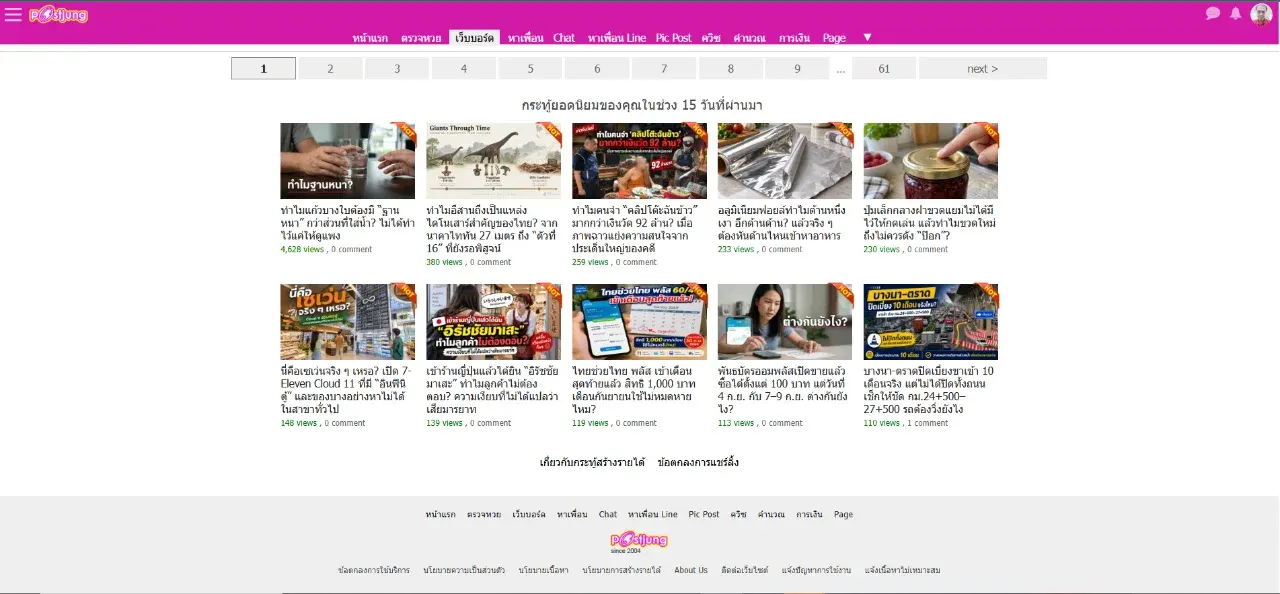
Task: Go to page 5 in pagination
Action: pyautogui.click(x=531, y=68)
